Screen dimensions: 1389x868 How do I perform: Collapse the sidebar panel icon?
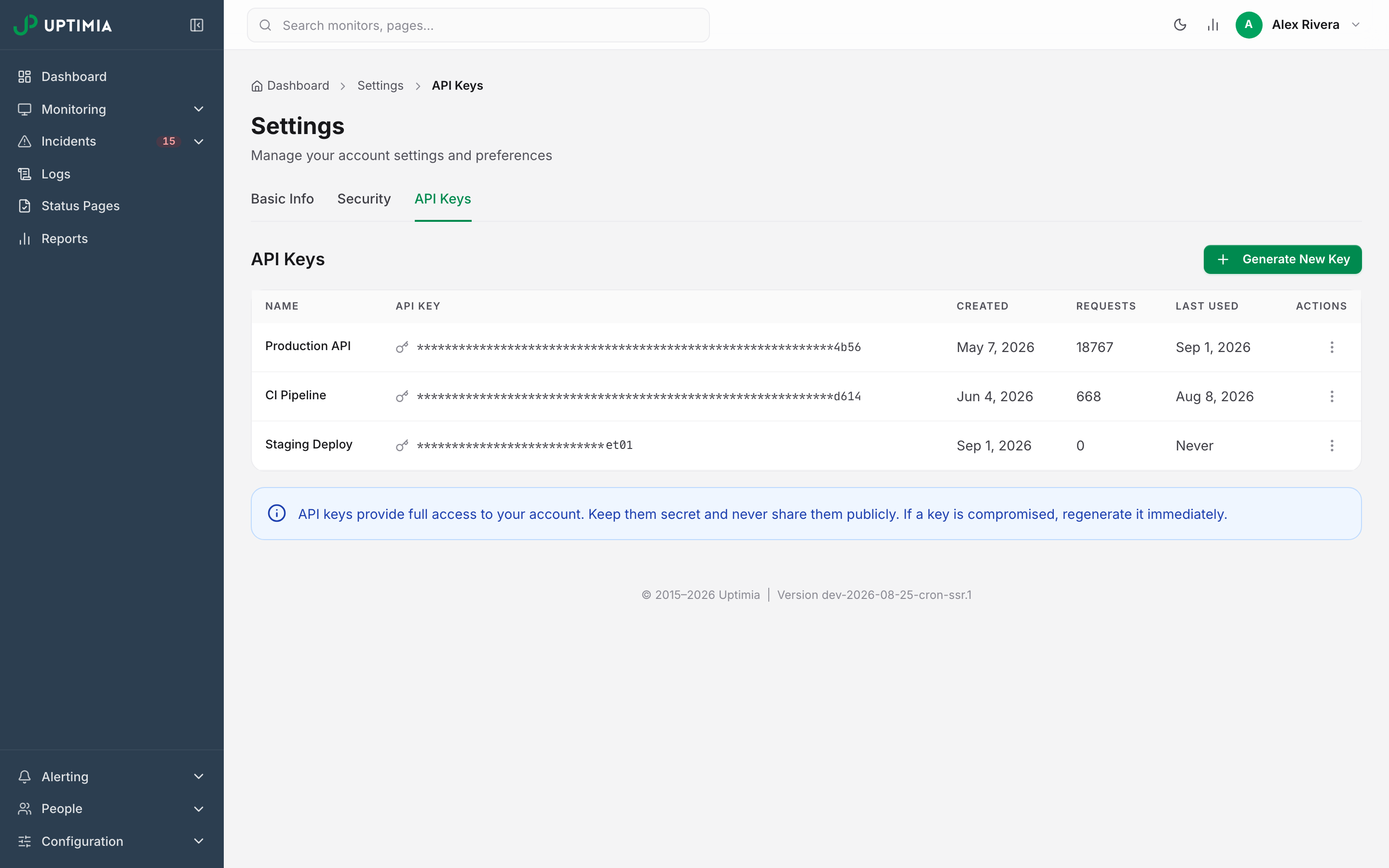(196, 25)
